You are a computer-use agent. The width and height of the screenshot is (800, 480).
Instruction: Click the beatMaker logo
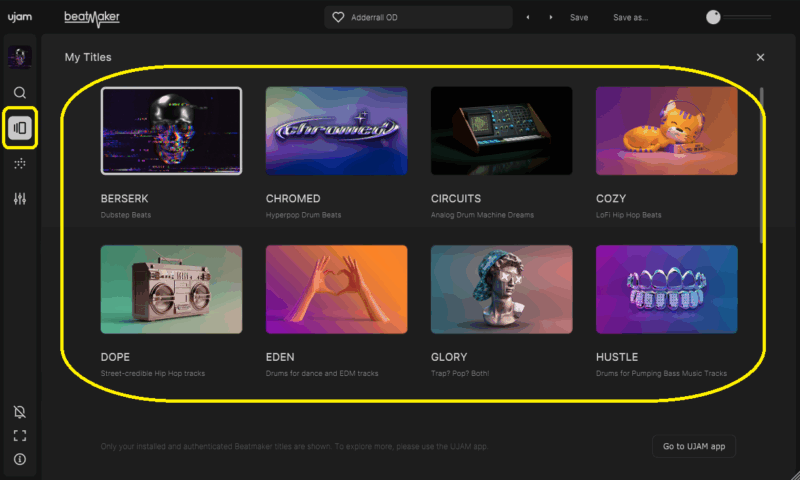[92, 18]
